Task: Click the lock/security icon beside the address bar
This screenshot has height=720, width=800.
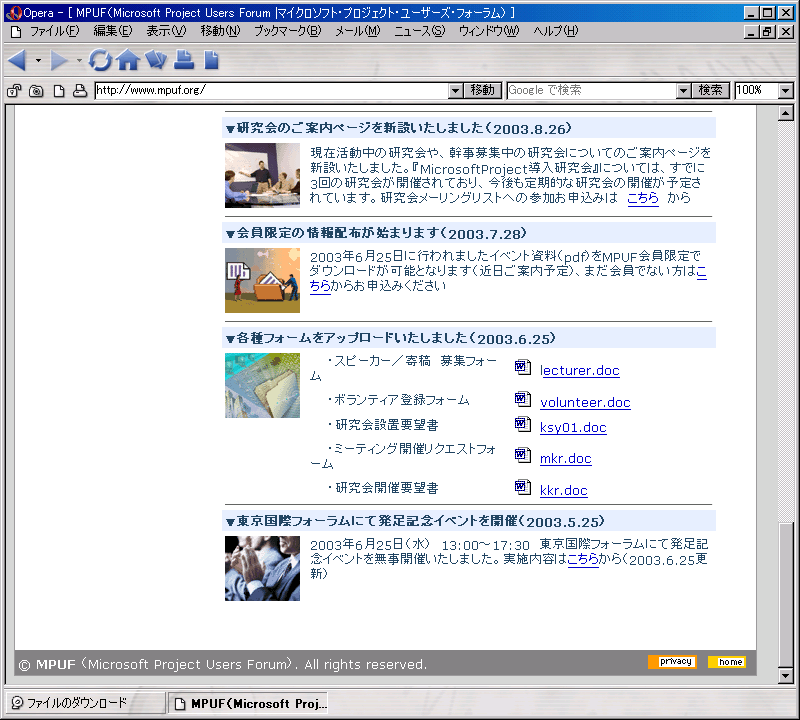Action: pos(14,91)
